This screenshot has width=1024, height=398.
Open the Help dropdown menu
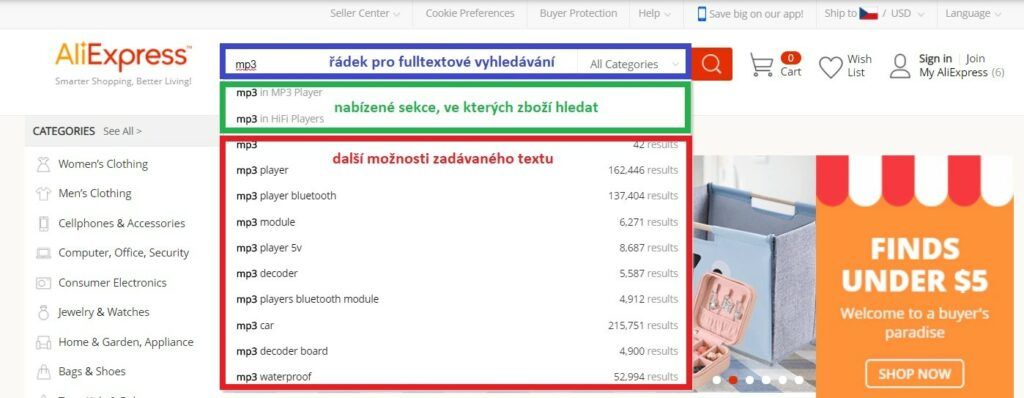point(654,13)
